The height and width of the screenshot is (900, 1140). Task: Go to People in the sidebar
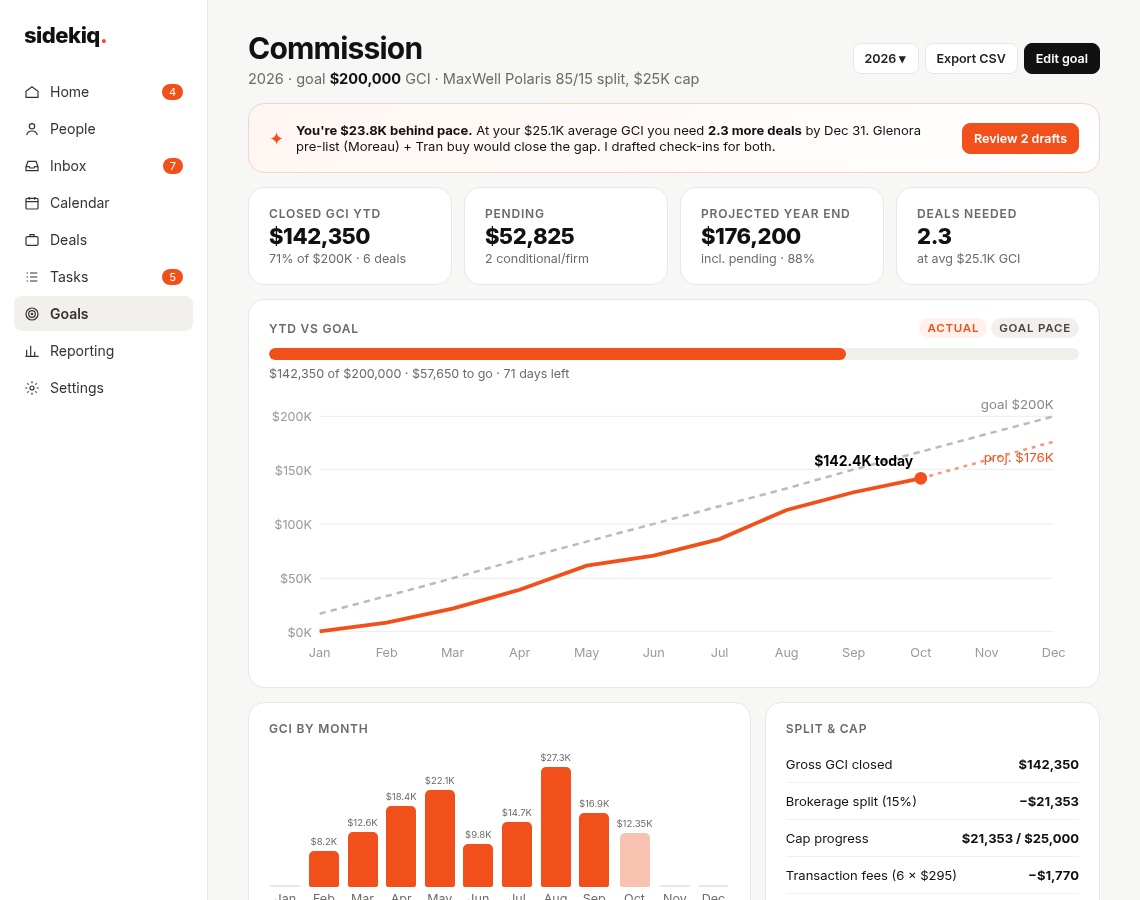[x=103, y=129]
